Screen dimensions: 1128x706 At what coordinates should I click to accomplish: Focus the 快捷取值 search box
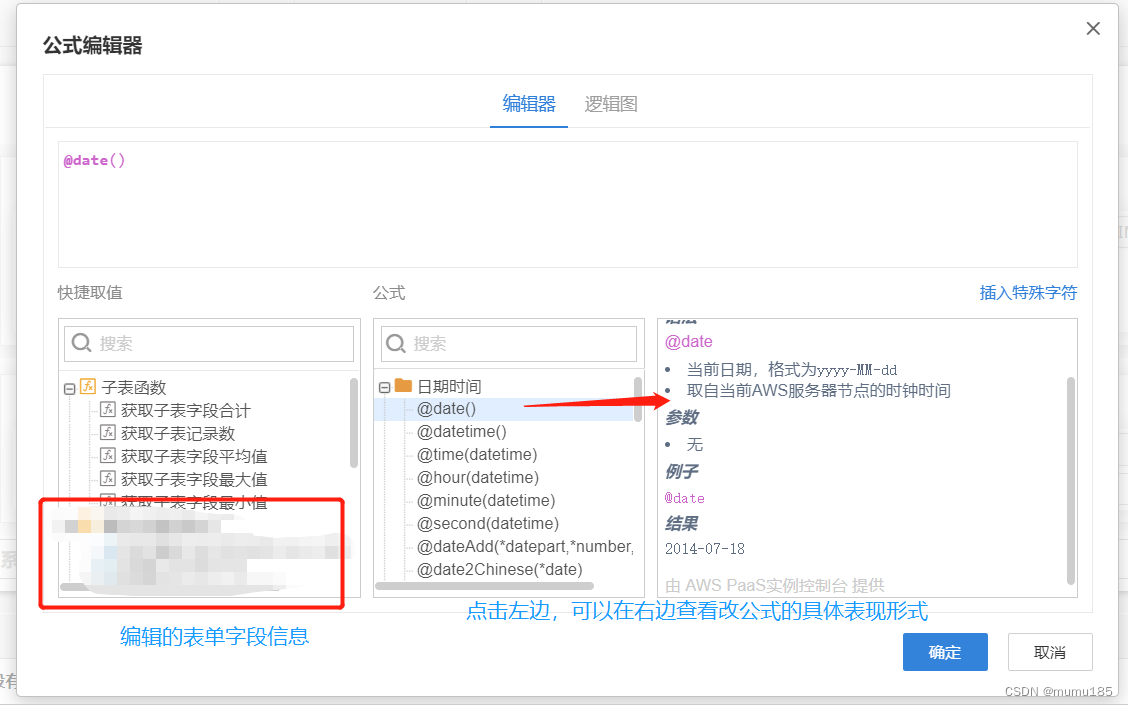[209, 344]
